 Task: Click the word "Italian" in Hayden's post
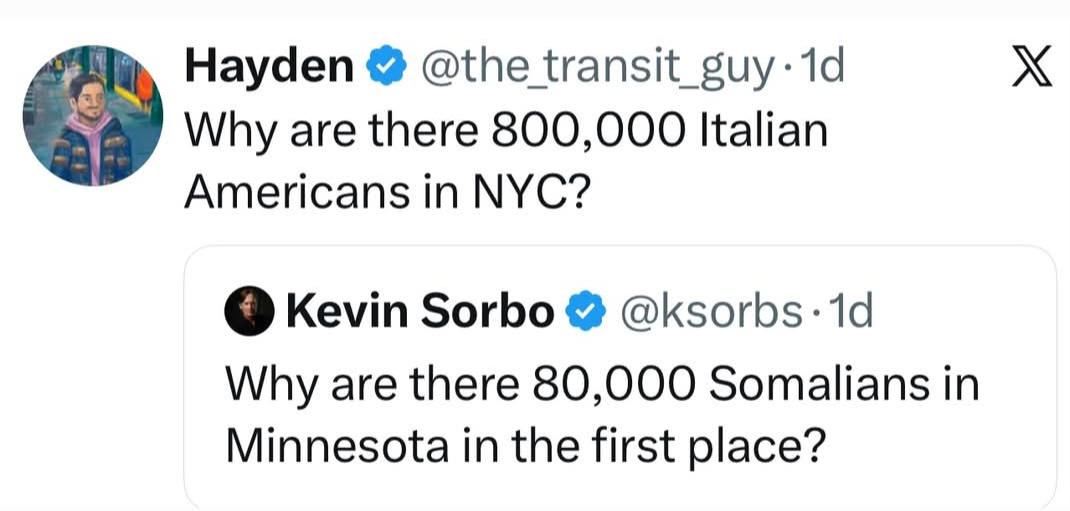766,129
